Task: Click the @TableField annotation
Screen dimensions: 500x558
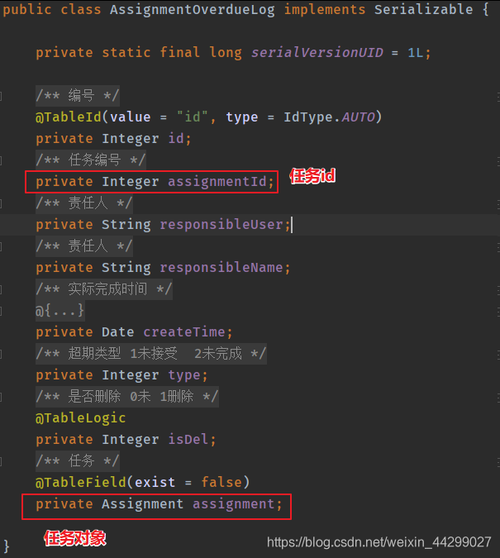Action: coord(81,483)
